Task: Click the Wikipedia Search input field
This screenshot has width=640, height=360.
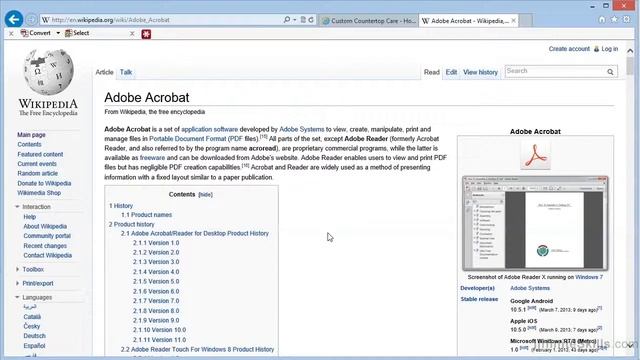Action: tap(555, 71)
